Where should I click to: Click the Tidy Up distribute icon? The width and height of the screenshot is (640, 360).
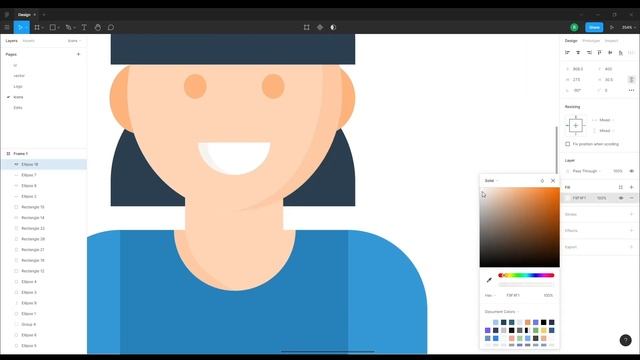(x=631, y=53)
